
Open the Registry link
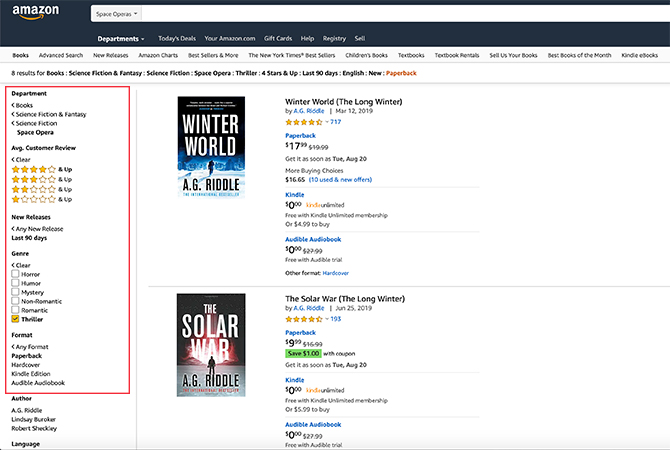coord(334,38)
